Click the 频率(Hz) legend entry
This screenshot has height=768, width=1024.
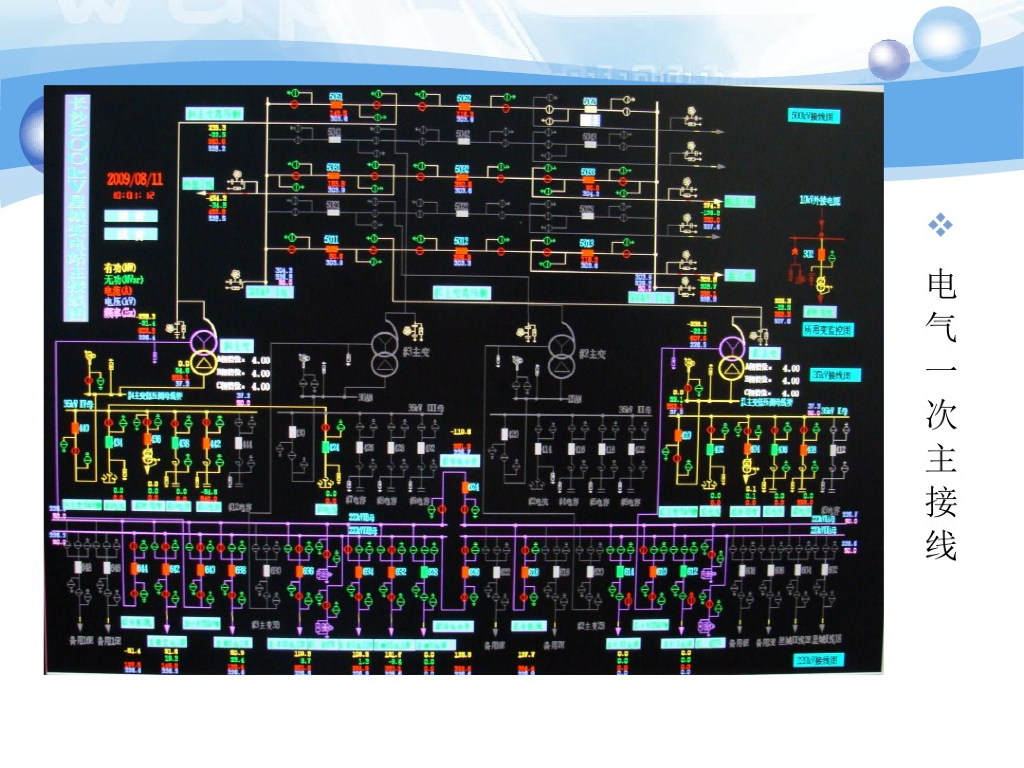[120, 313]
